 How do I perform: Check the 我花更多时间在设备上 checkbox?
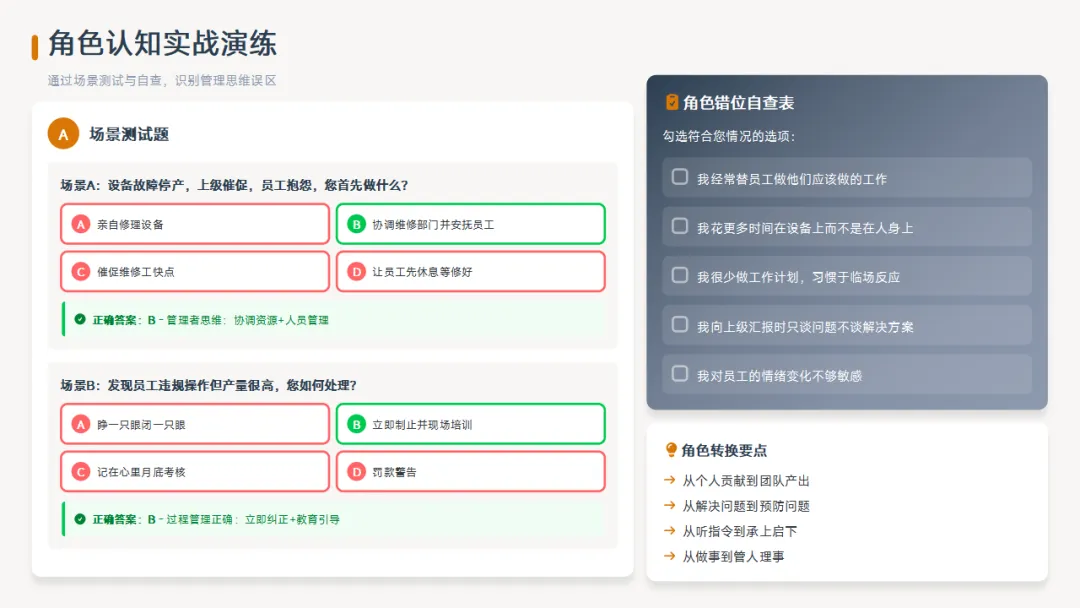point(680,226)
